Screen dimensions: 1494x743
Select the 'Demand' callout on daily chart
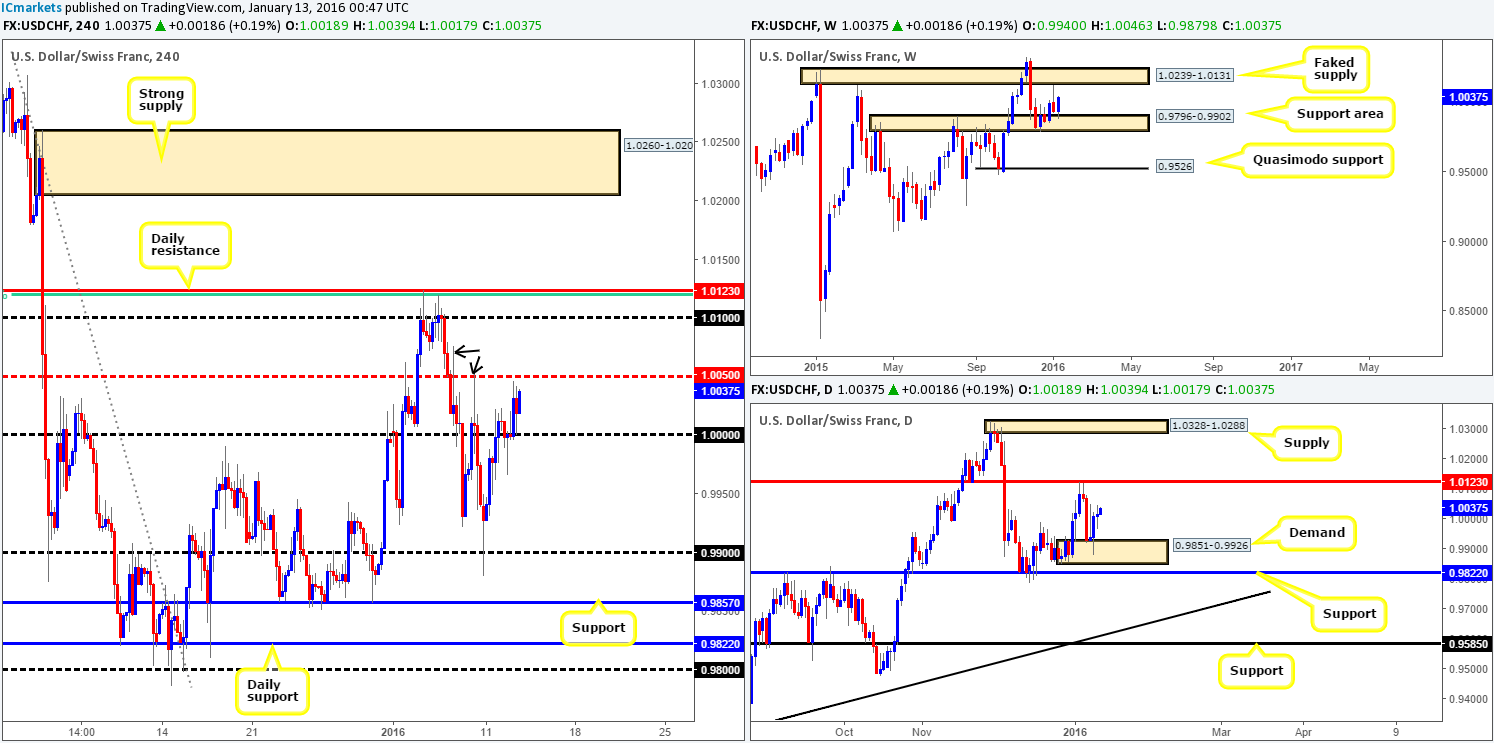point(1316,533)
